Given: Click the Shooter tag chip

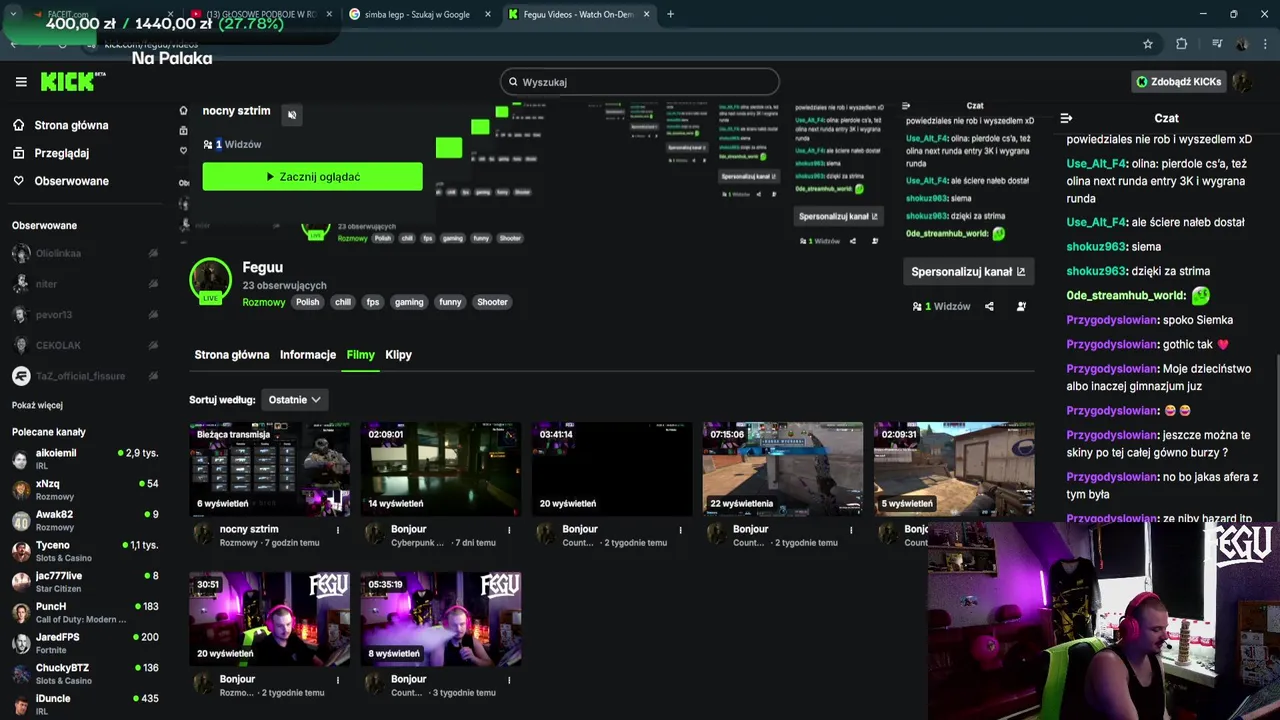Looking at the screenshot, I should 492,302.
